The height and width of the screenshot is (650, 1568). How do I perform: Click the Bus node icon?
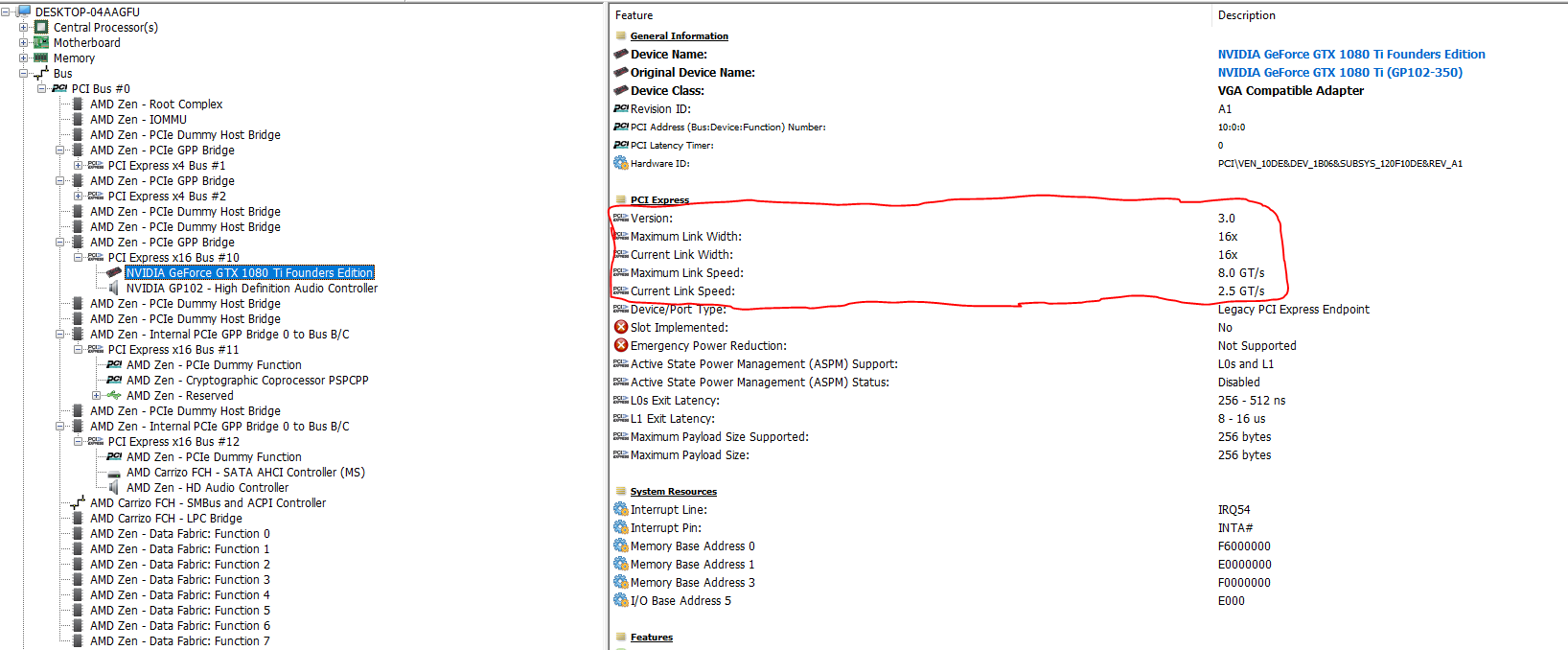tap(41, 73)
